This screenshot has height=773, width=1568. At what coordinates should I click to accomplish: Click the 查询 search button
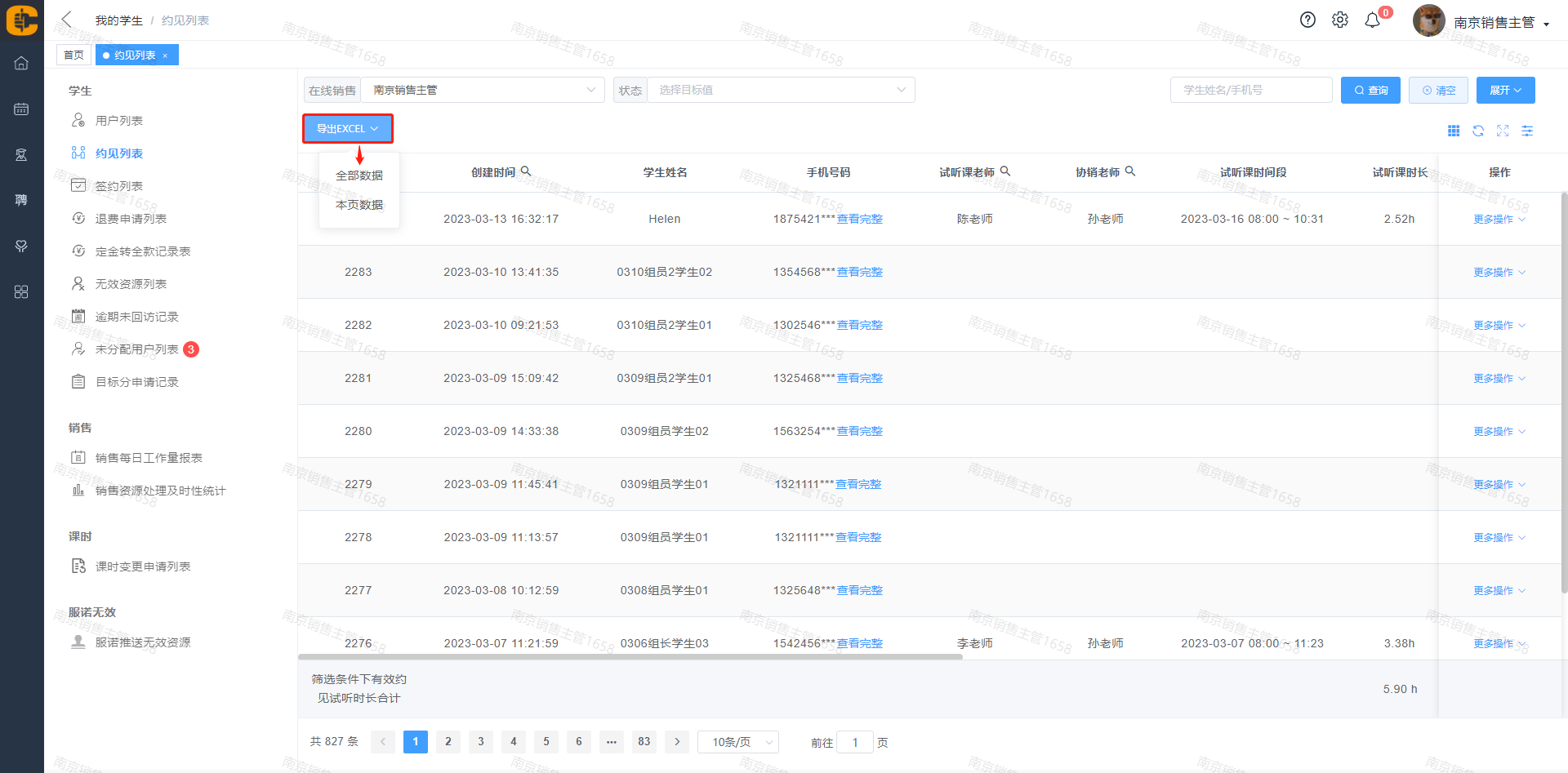[1370, 90]
